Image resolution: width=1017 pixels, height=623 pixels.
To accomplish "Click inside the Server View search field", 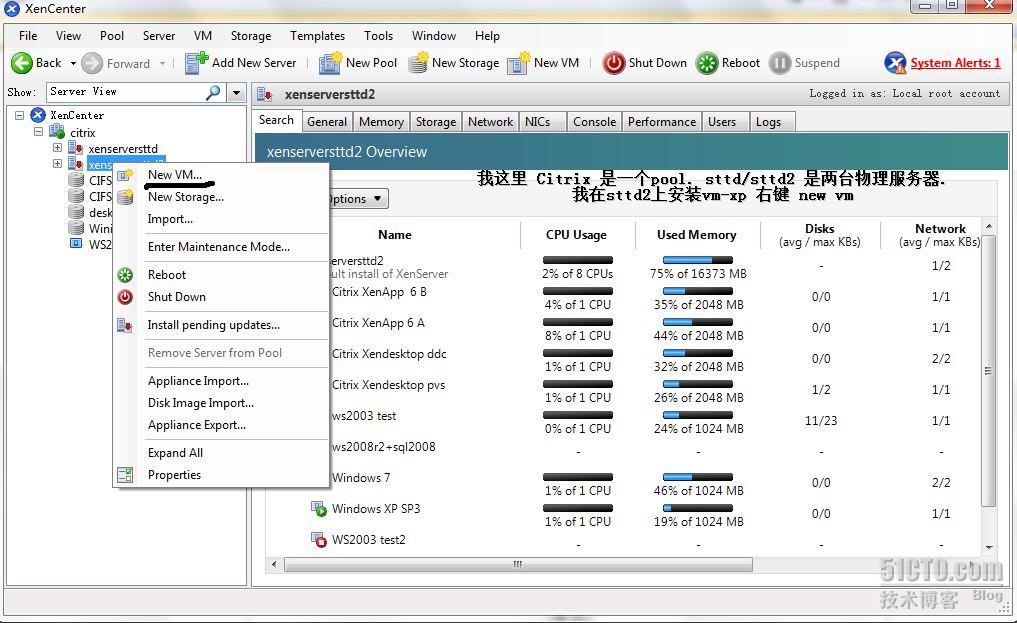I will 126,92.
